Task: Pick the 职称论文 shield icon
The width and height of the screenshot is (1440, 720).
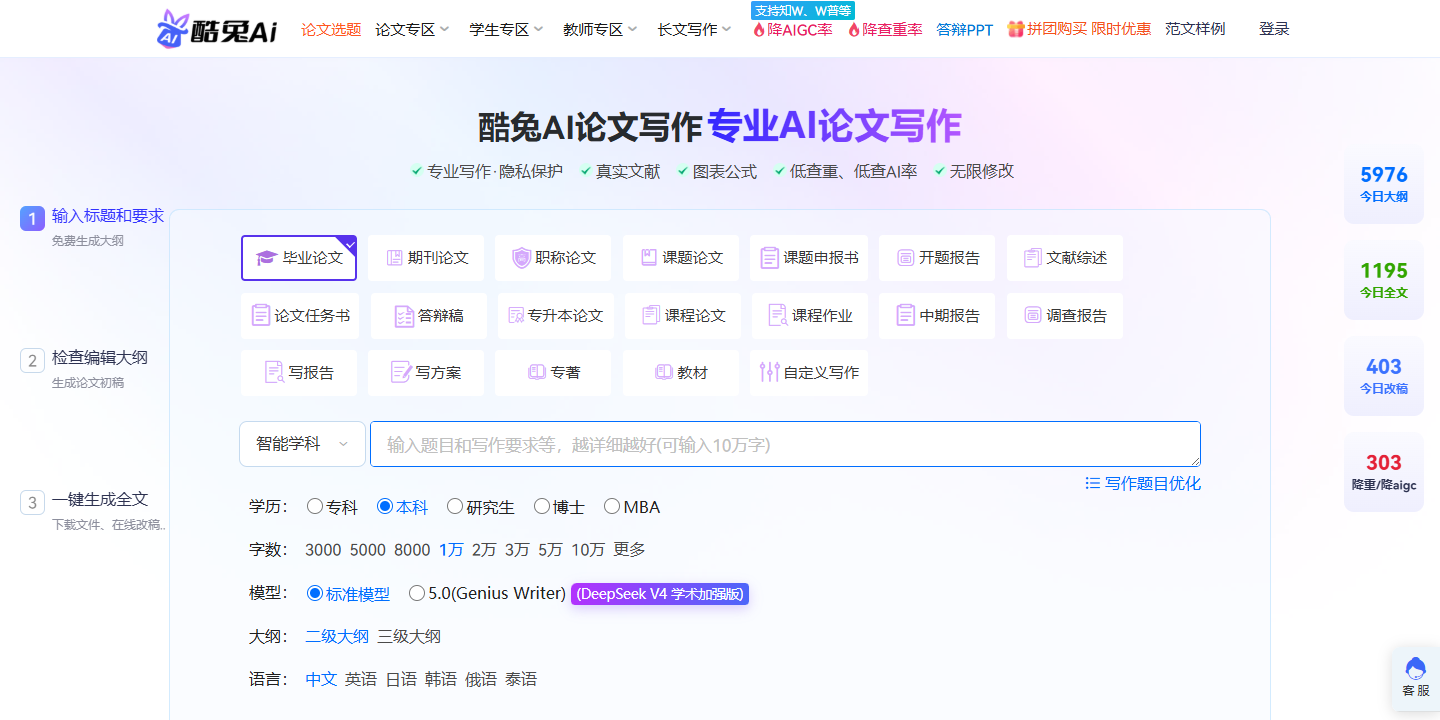Action: (x=521, y=258)
